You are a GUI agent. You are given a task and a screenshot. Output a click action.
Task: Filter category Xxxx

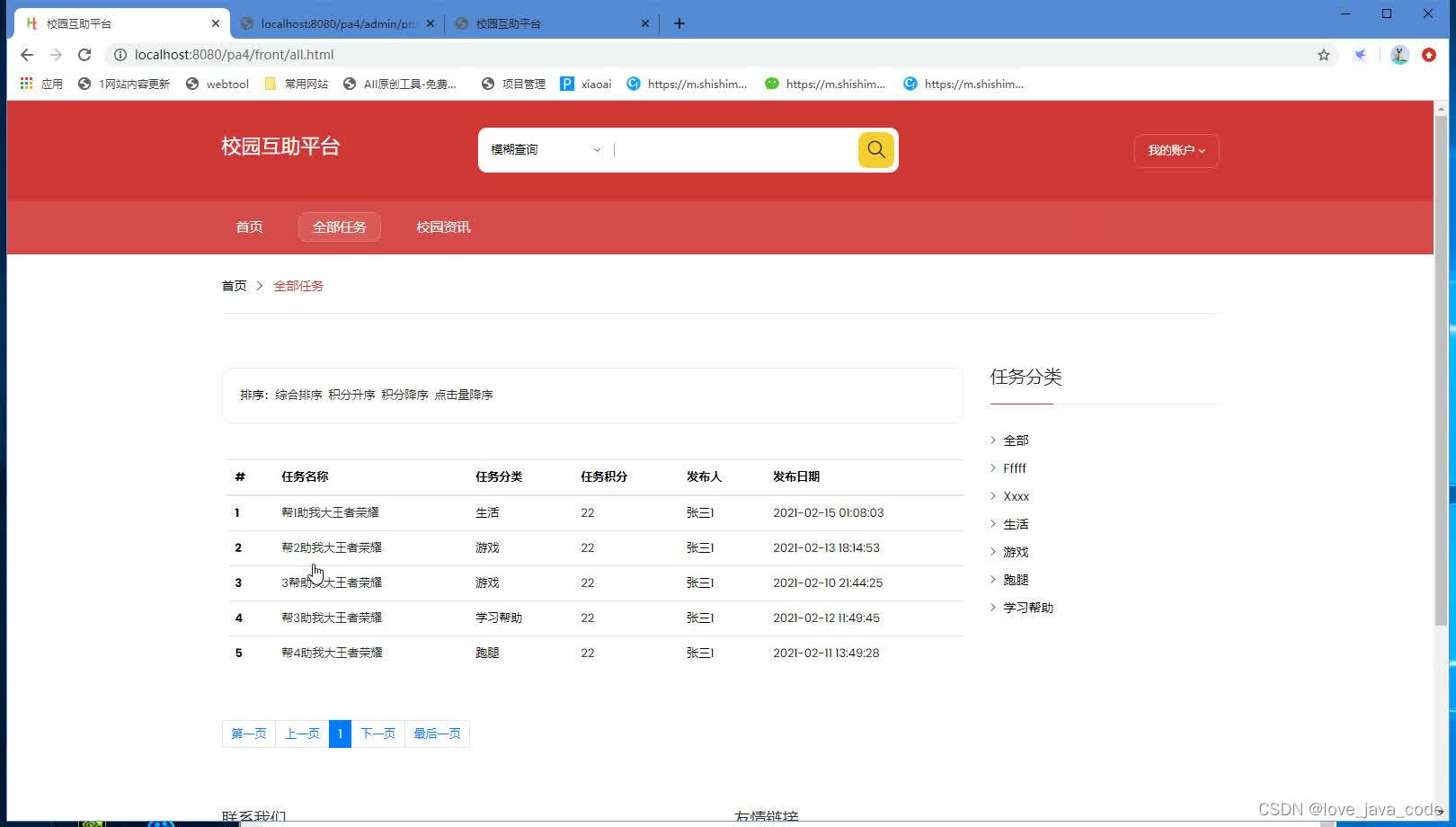(x=1017, y=496)
